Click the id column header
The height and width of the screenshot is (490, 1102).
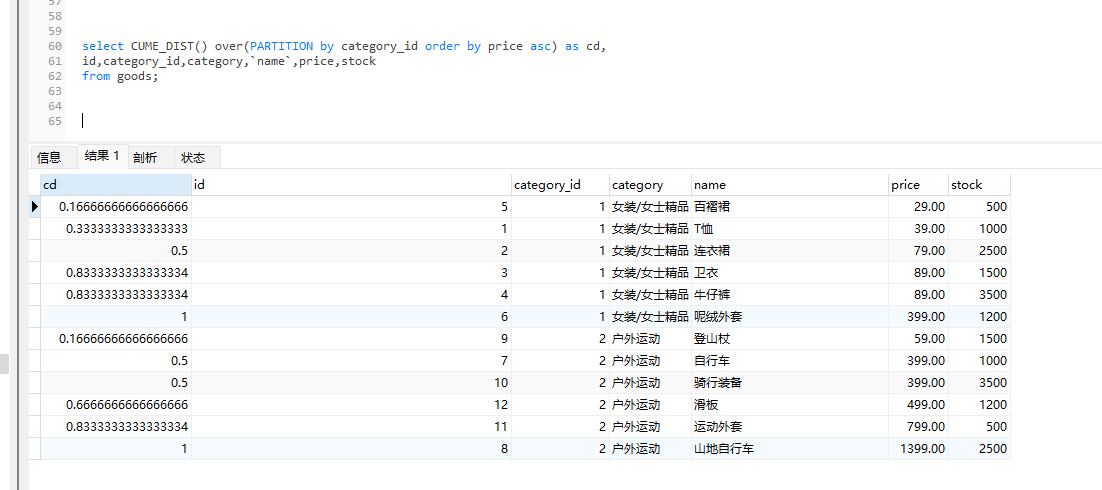(x=351, y=185)
